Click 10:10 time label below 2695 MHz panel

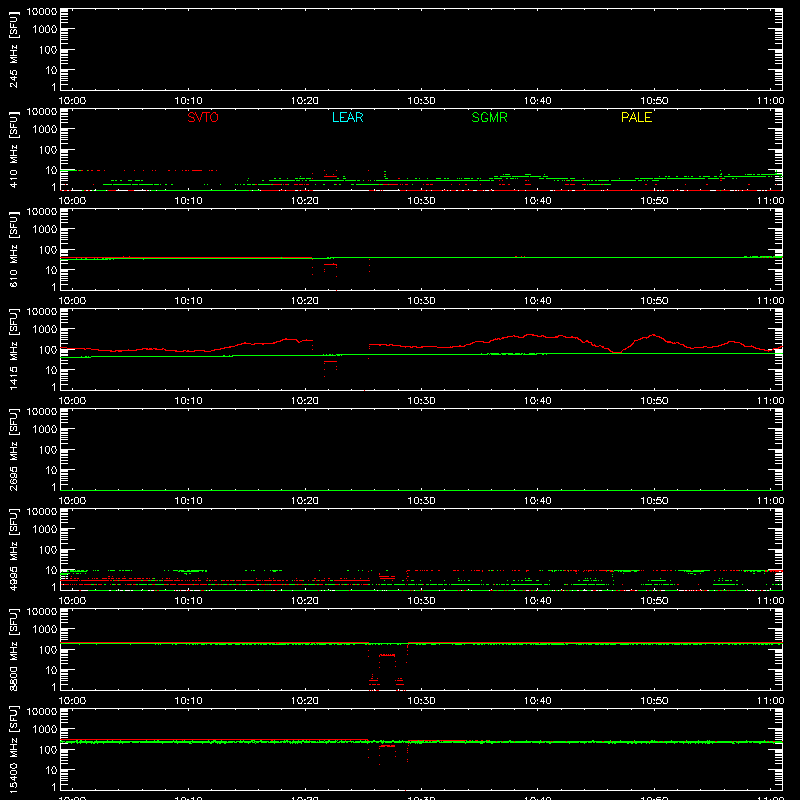(x=189, y=501)
